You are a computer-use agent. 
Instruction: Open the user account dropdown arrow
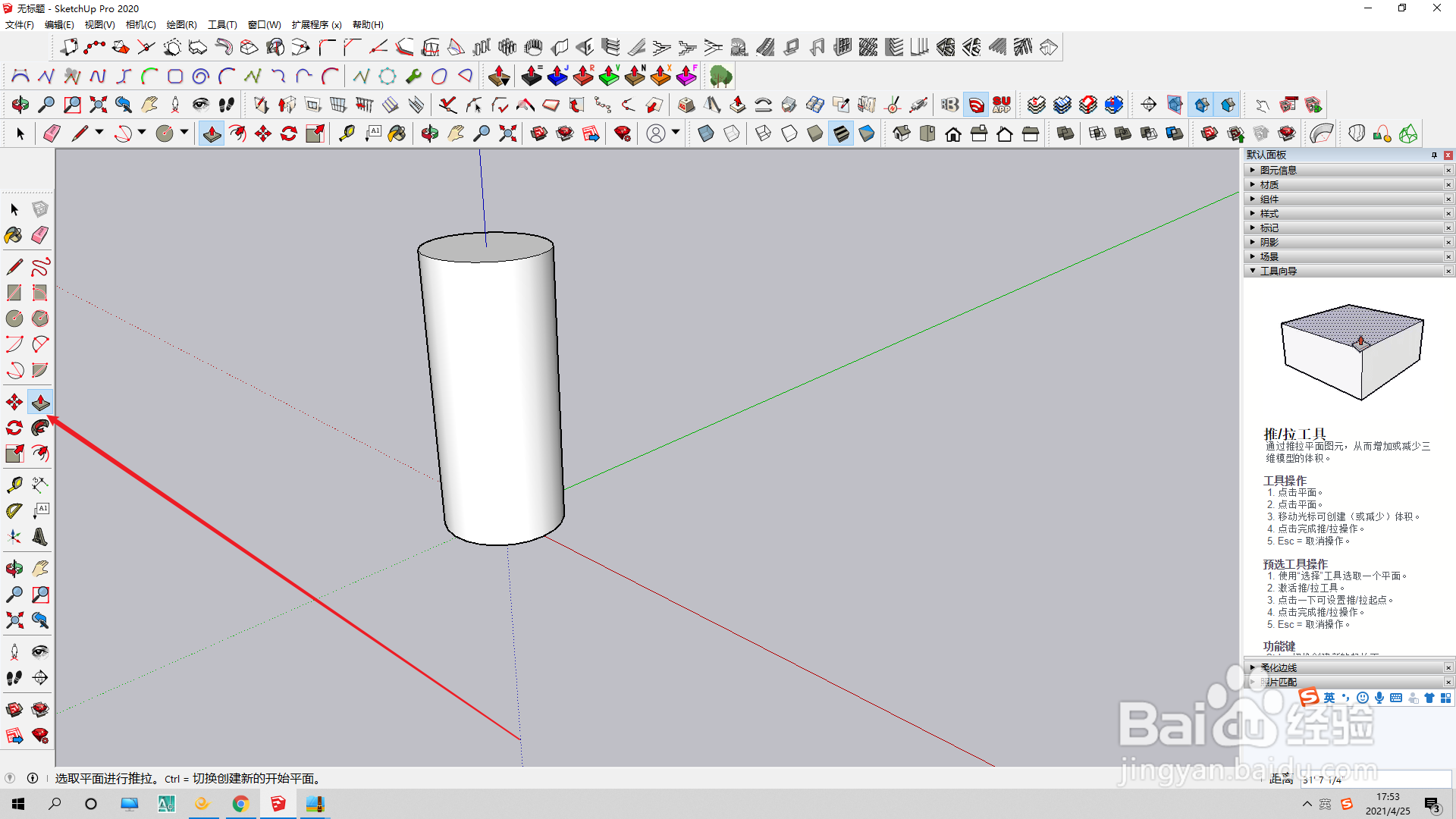[x=676, y=133]
